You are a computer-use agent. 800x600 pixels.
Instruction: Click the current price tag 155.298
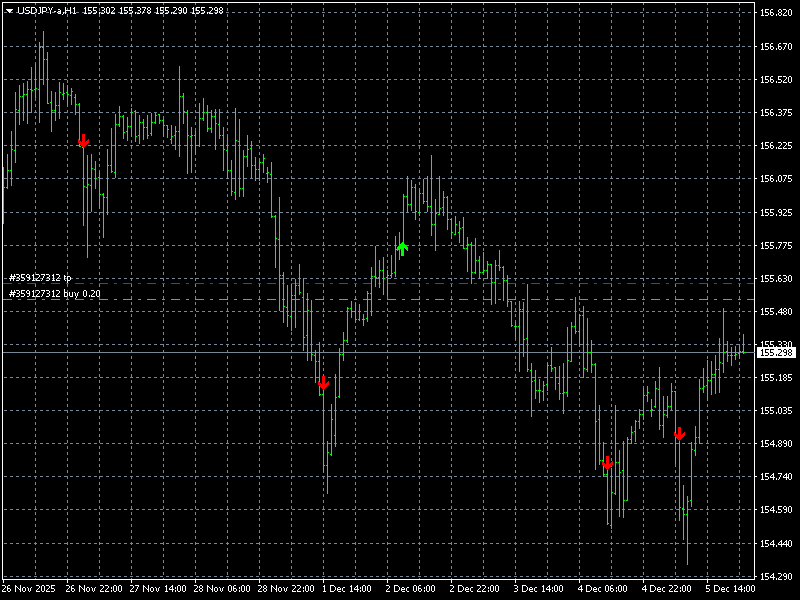[776, 352]
